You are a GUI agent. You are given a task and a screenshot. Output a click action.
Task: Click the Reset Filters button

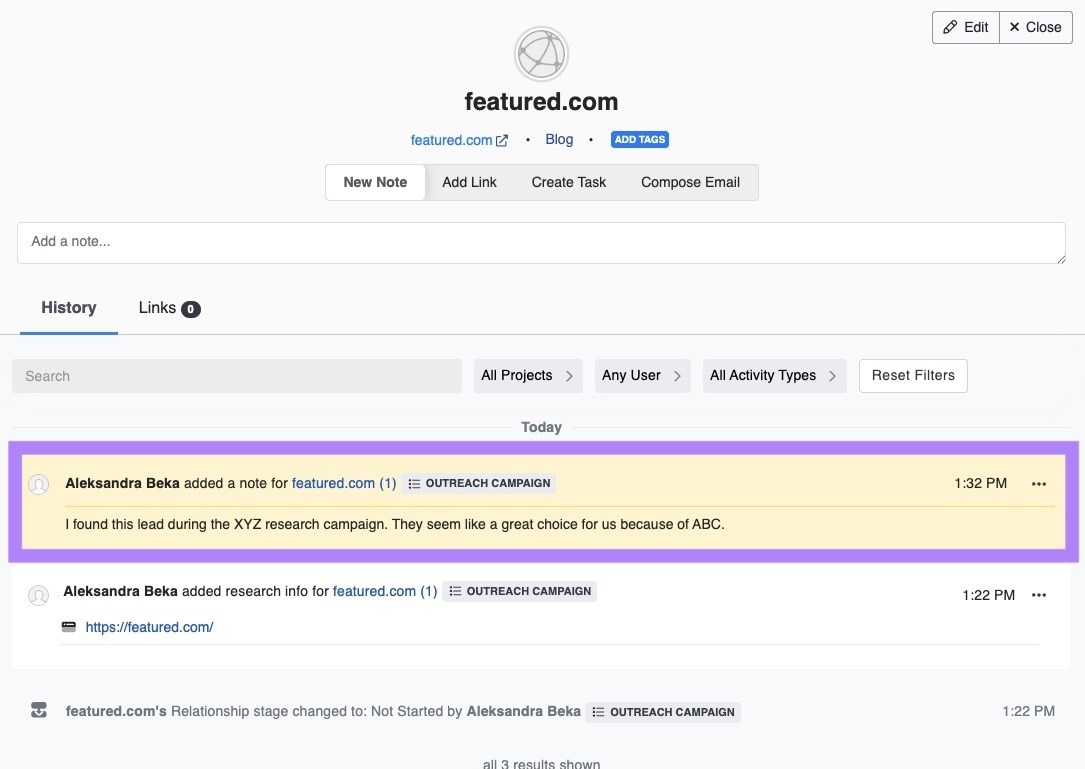(913, 375)
